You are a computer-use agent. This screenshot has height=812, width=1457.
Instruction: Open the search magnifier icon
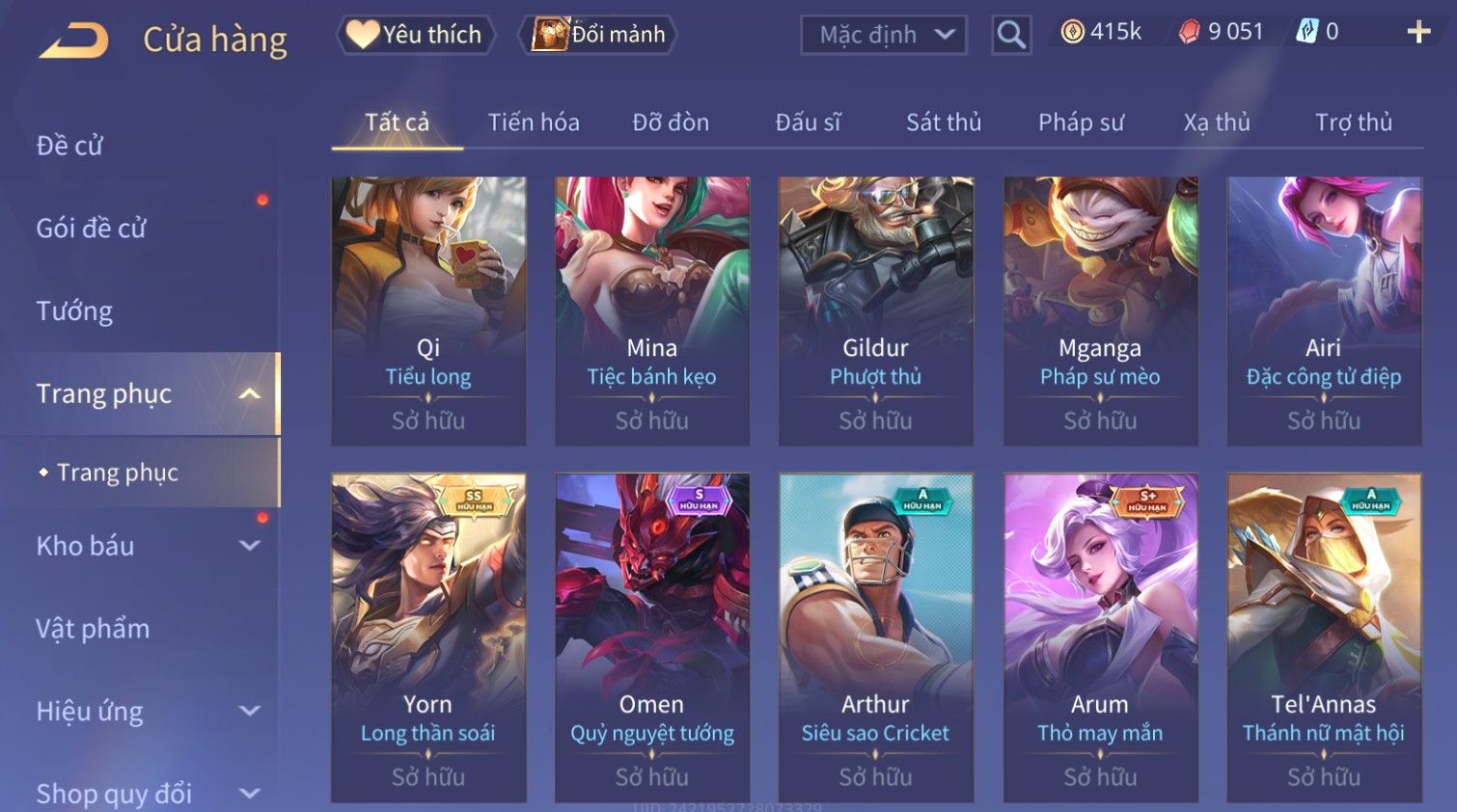1011,35
